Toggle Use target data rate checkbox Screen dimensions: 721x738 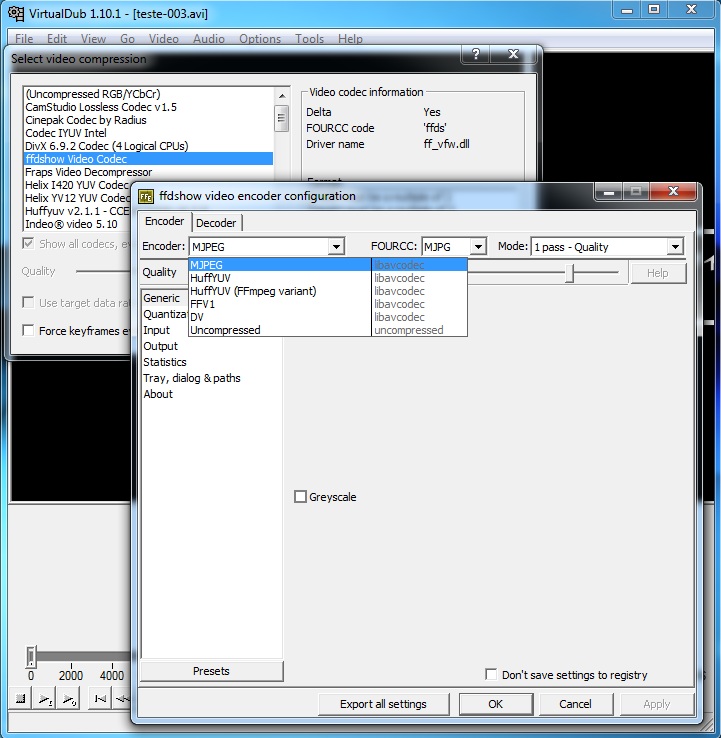pyautogui.click(x=28, y=302)
